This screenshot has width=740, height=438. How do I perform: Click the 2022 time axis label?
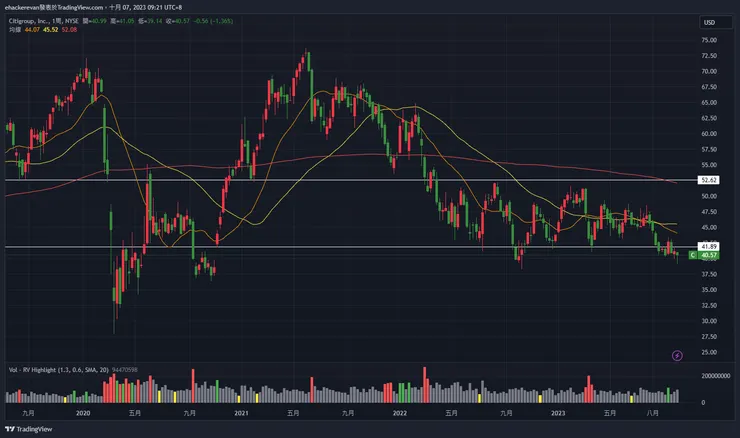[x=399, y=413]
